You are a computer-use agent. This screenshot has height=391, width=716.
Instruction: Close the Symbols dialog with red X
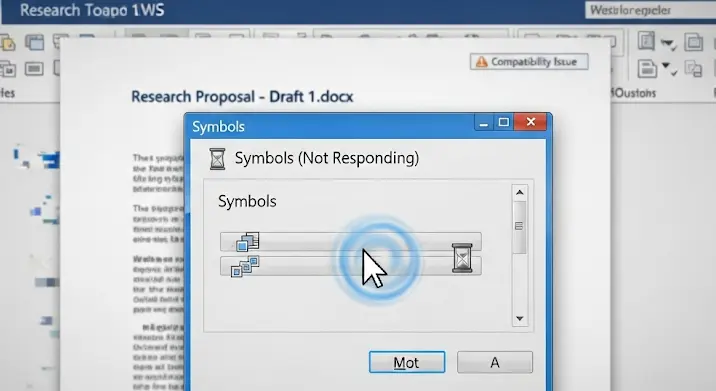531,122
